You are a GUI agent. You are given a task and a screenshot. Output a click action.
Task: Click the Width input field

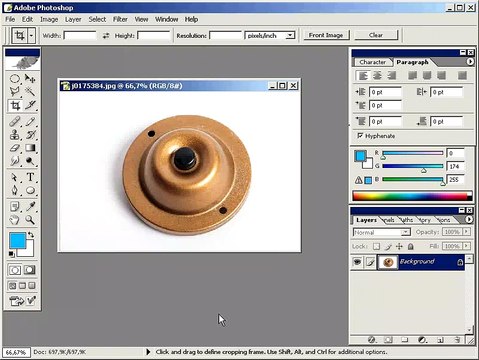click(x=80, y=35)
